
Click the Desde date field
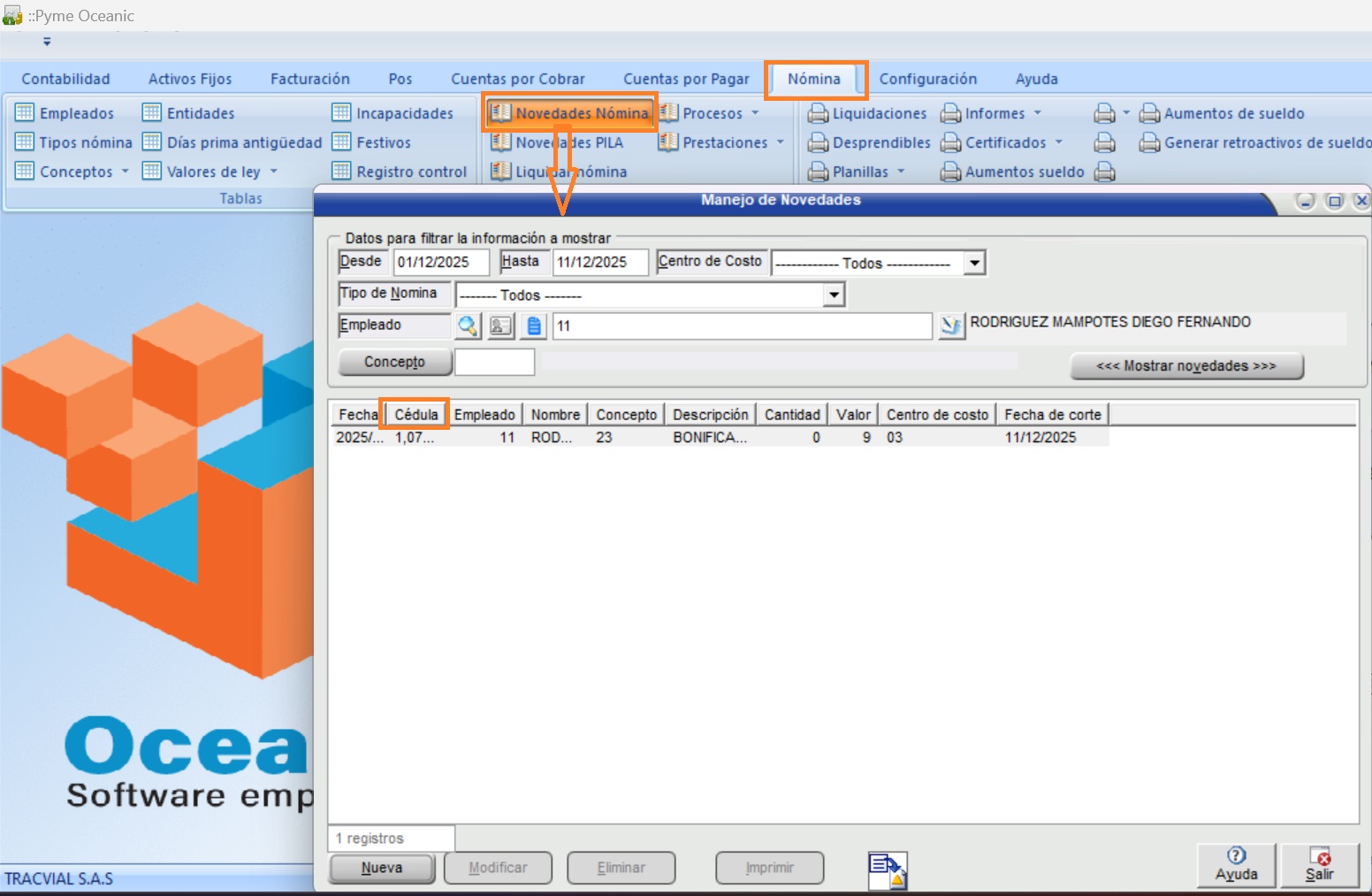point(440,262)
